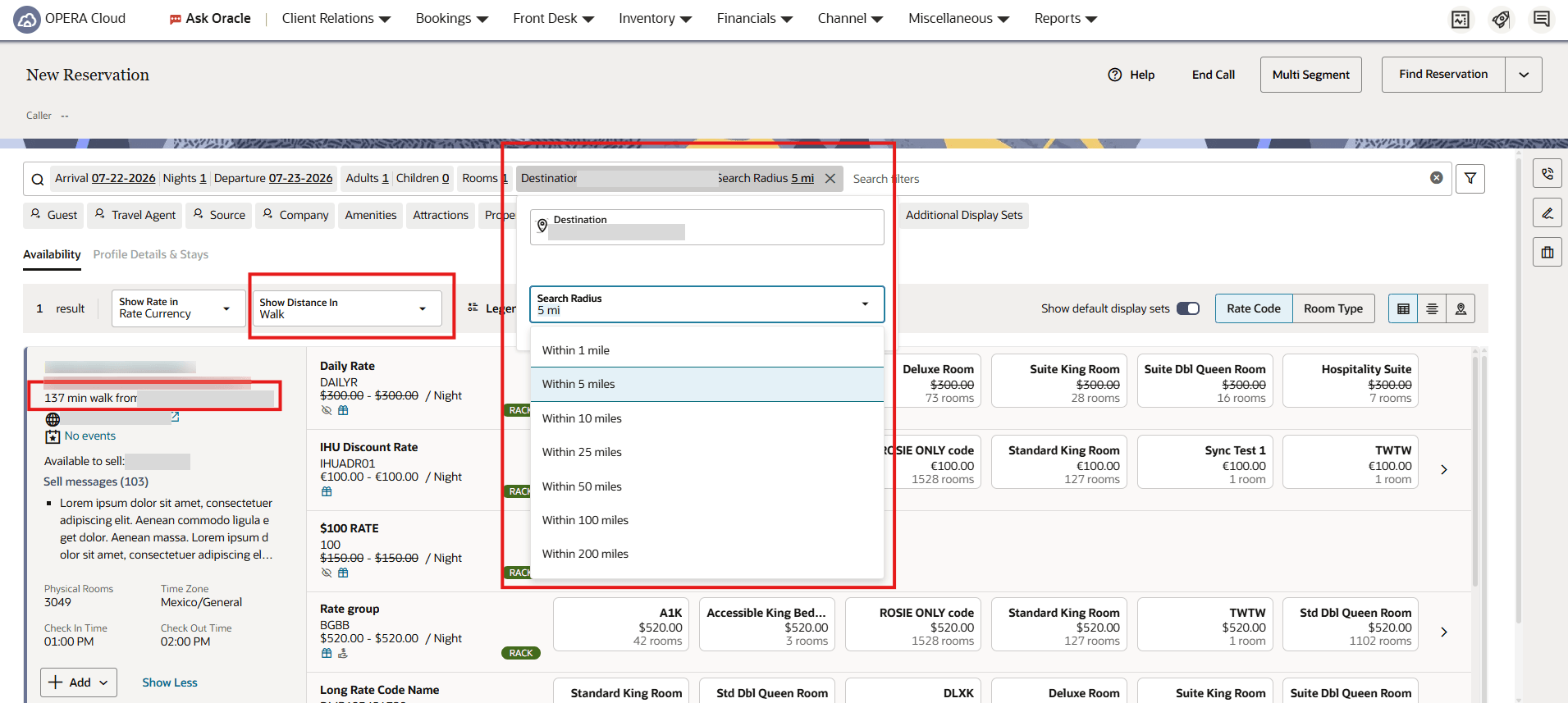Click the briefcase icon in right sidebar
Image resolution: width=1568 pixels, height=703 pixels.
[x=1547, y=253]
